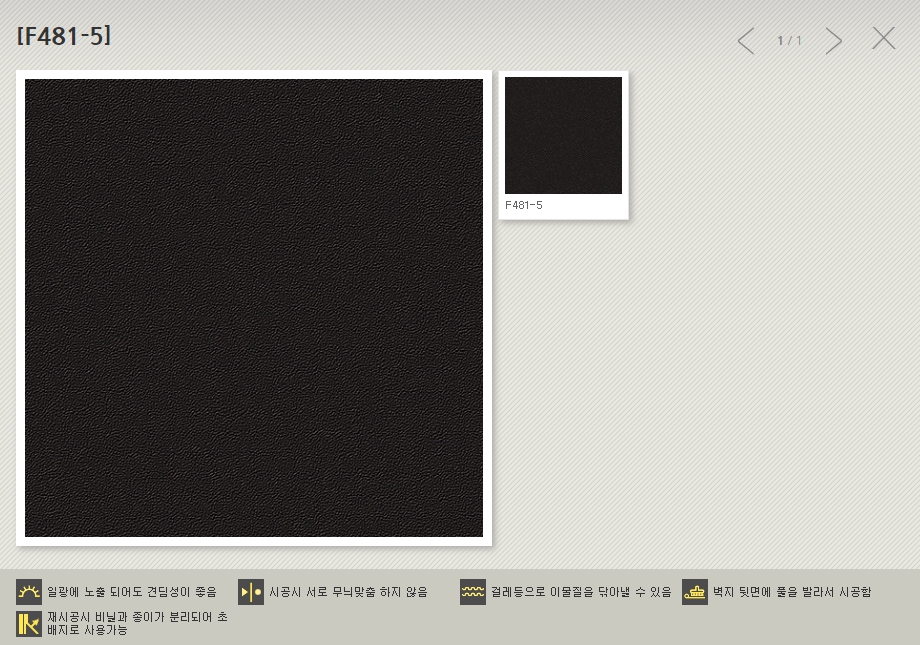Click the '일광에 노출 되어도 견딤성이 좋음' text

click(x=131, y=592)
